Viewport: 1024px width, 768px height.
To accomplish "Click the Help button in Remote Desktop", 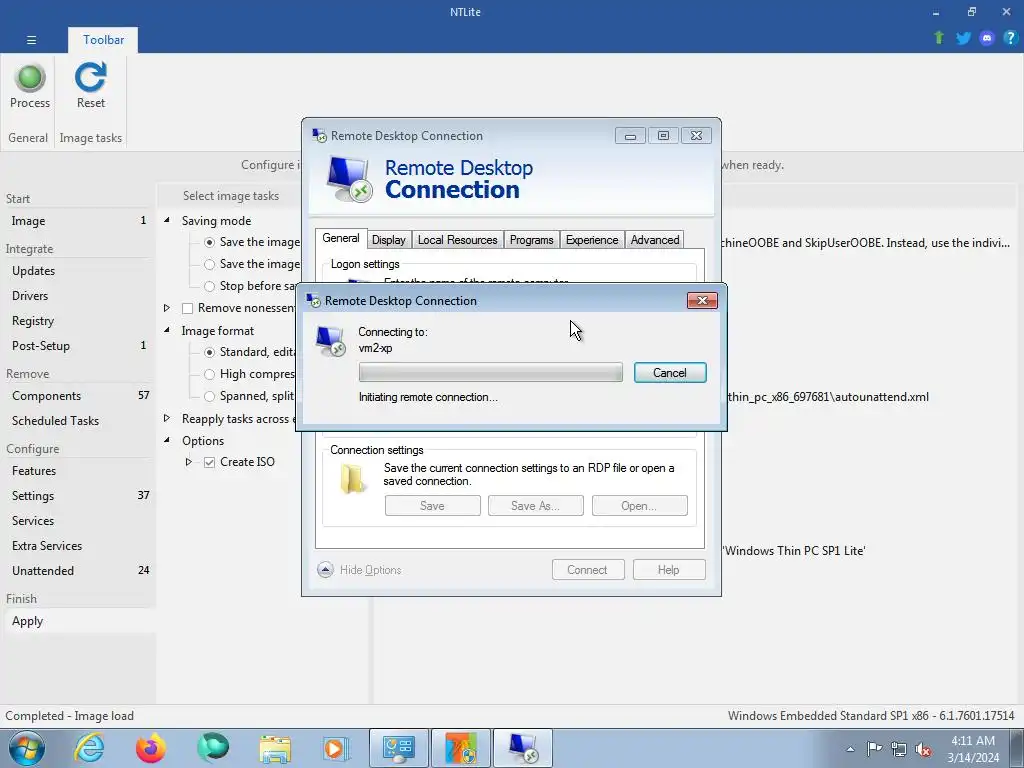I will point(669,569).
